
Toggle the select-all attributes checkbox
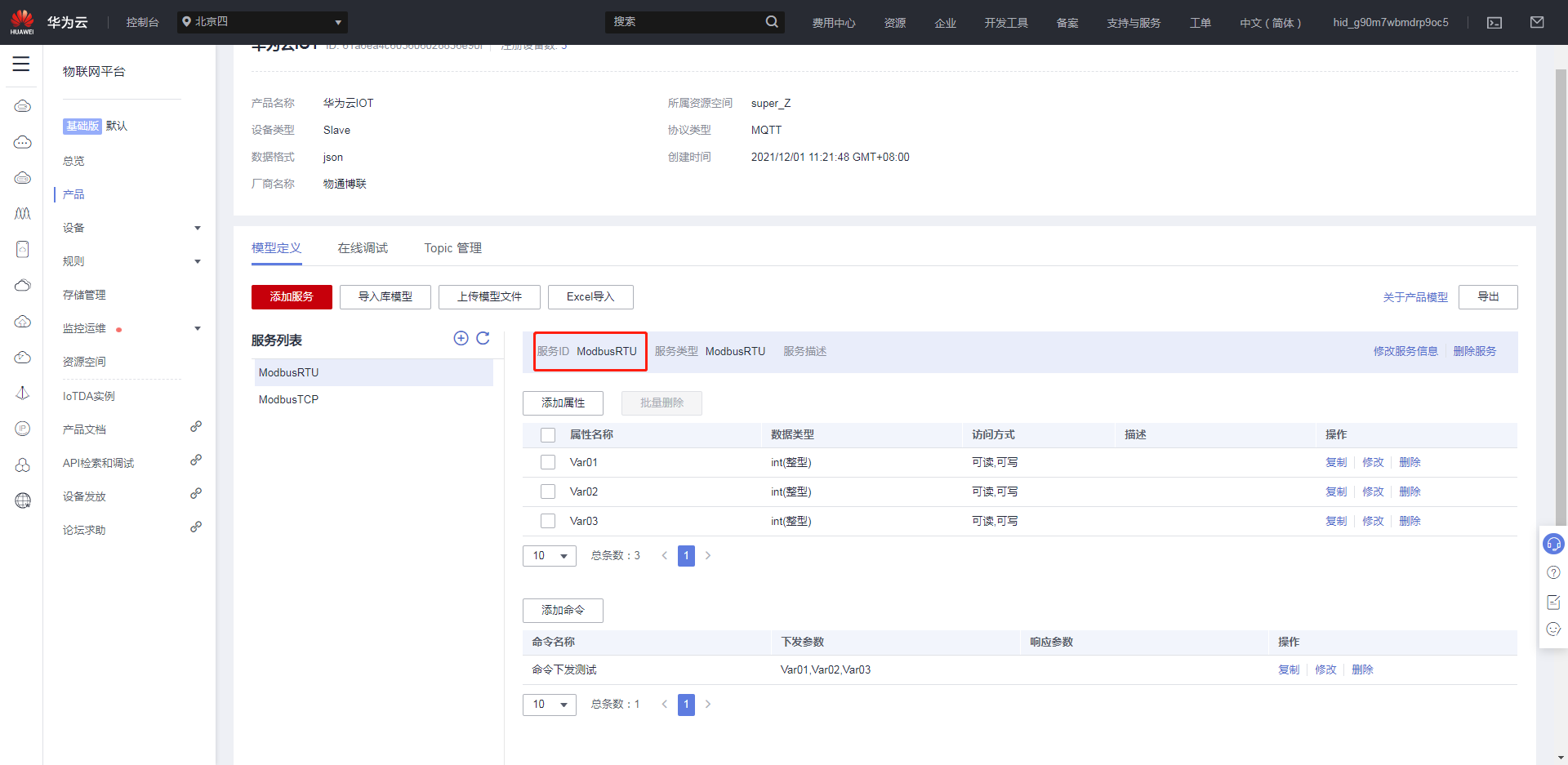coord(548,435)
